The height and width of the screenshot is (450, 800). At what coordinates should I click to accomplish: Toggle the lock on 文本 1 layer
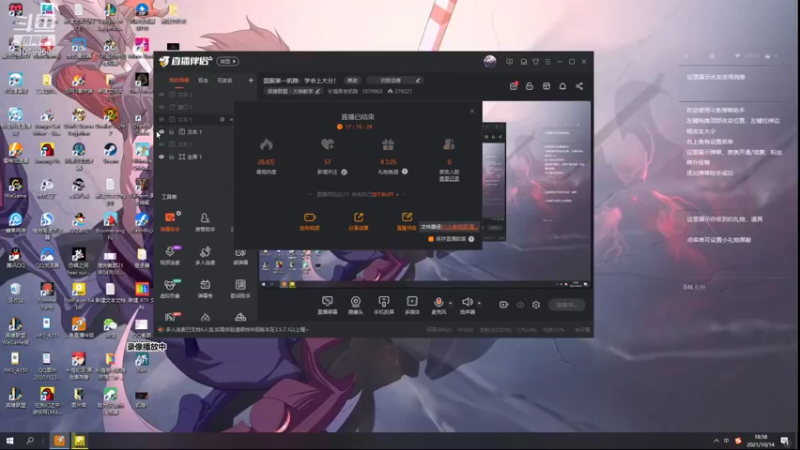click(x=171, y=132)
